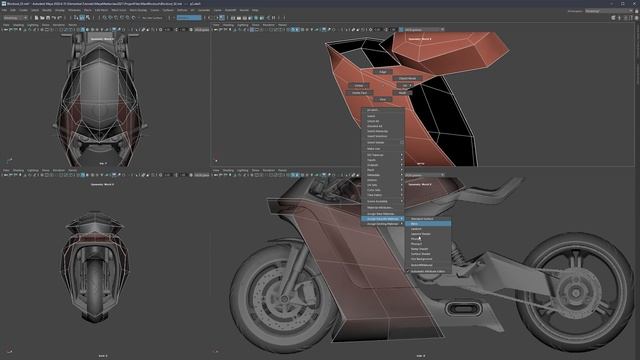Toggle Channel Box sidebar icon
This screenshot has height=360, width=640.
point(636,18)
